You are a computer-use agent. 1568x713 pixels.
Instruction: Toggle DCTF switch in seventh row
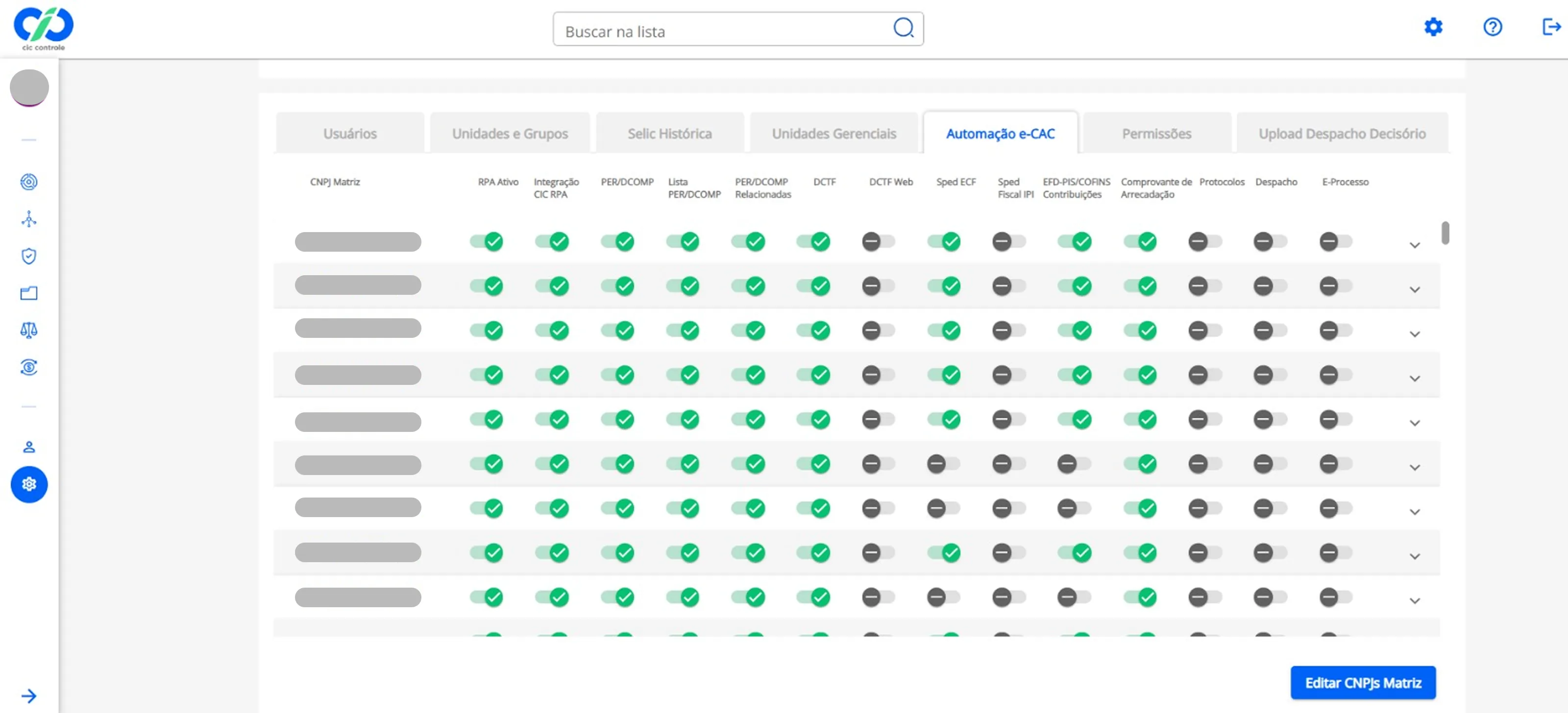(x=814, y=508)
